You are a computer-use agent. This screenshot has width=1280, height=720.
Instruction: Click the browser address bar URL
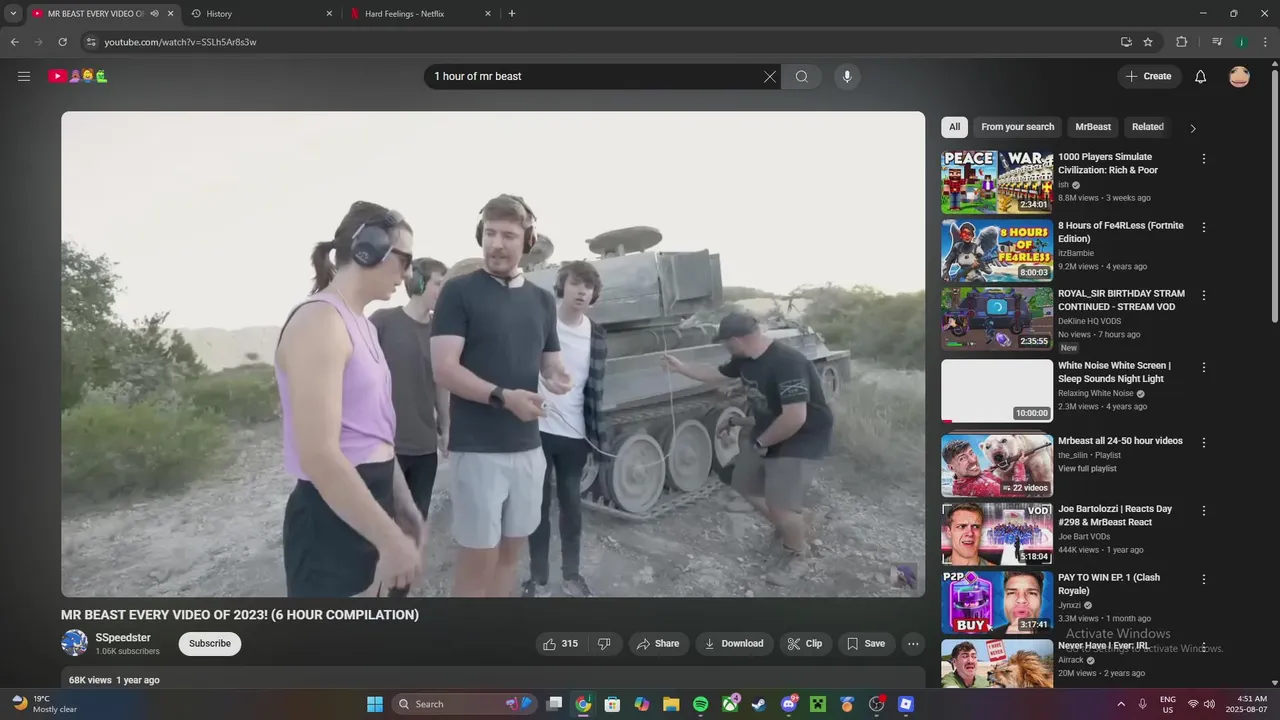pyautogui.click(x=181, y=42)
